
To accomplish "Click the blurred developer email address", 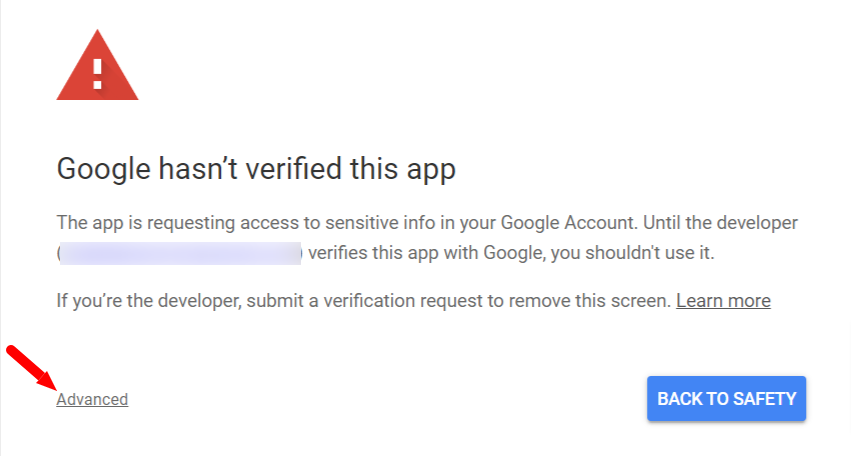I will [x=180, y=254].
